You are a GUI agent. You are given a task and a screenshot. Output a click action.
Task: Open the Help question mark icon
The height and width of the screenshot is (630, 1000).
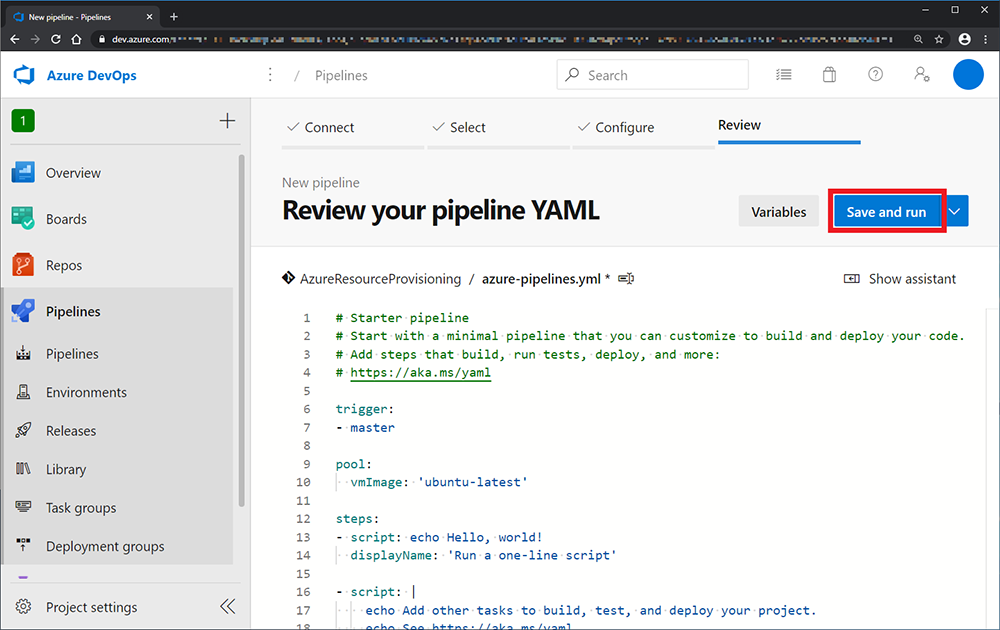[x=876, y=75]
